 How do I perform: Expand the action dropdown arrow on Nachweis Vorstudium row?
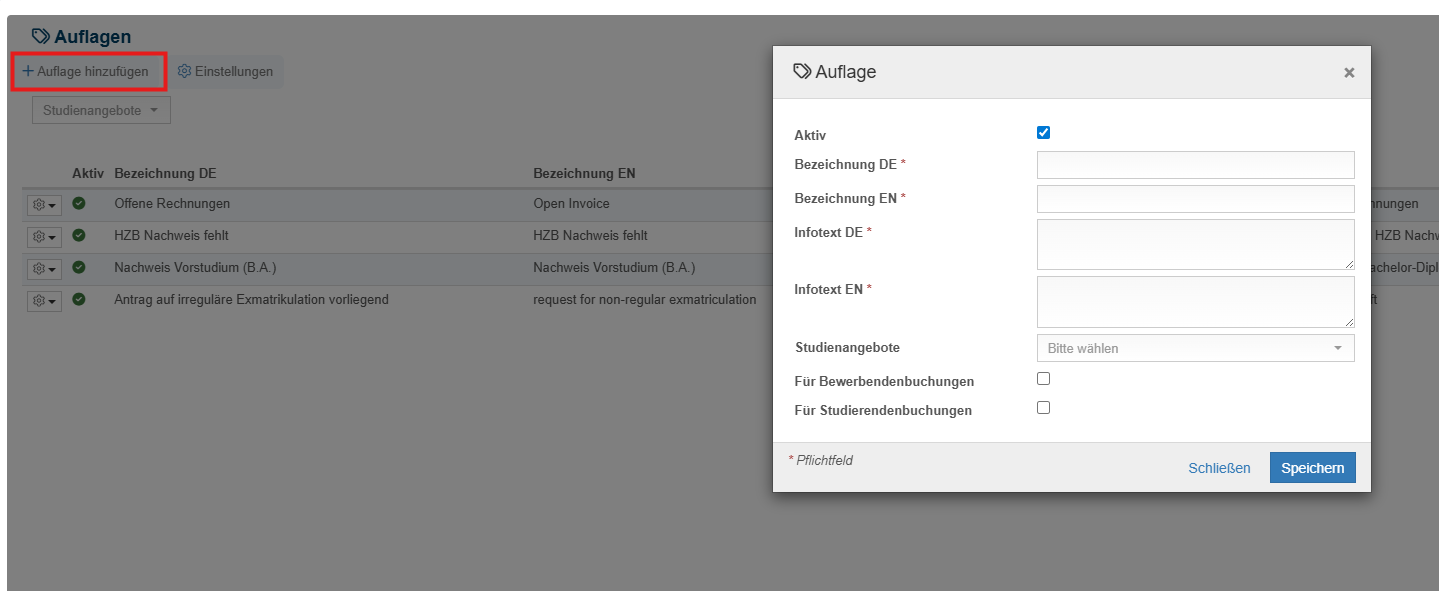point(52,268)
